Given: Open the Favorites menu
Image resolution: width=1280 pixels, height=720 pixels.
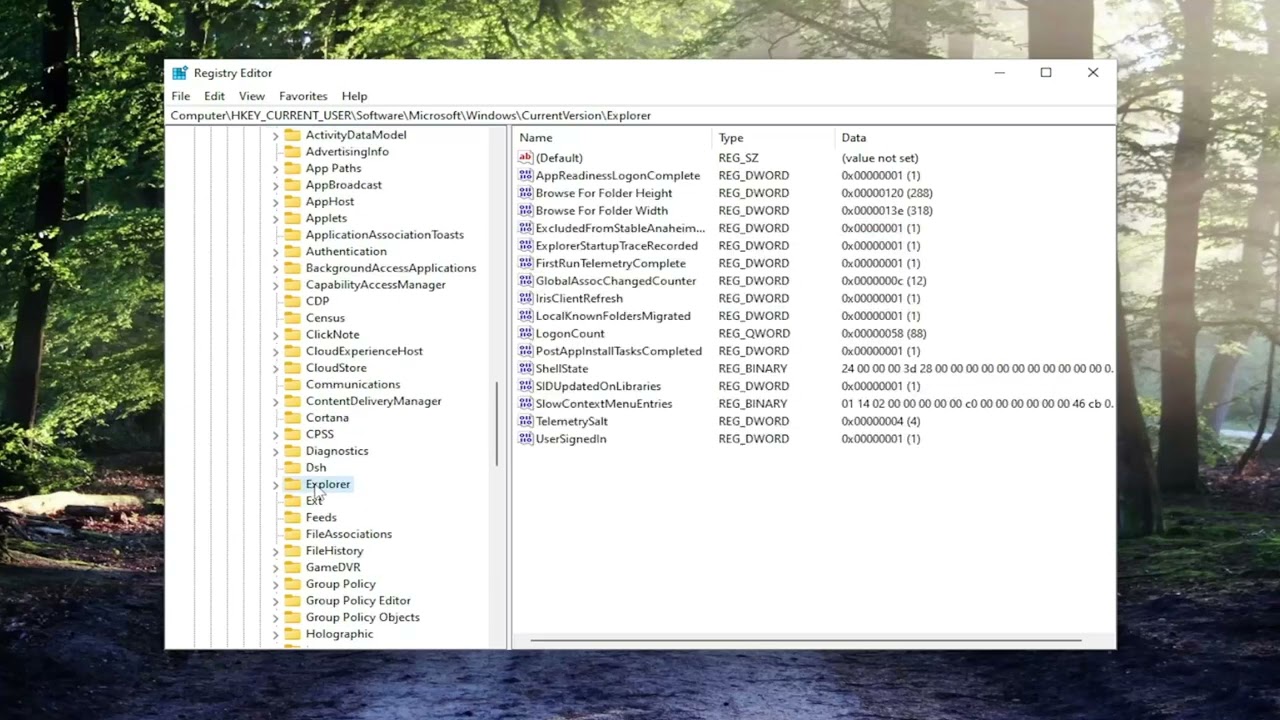Looking at the screenshot, I should [x=303, y=96].
